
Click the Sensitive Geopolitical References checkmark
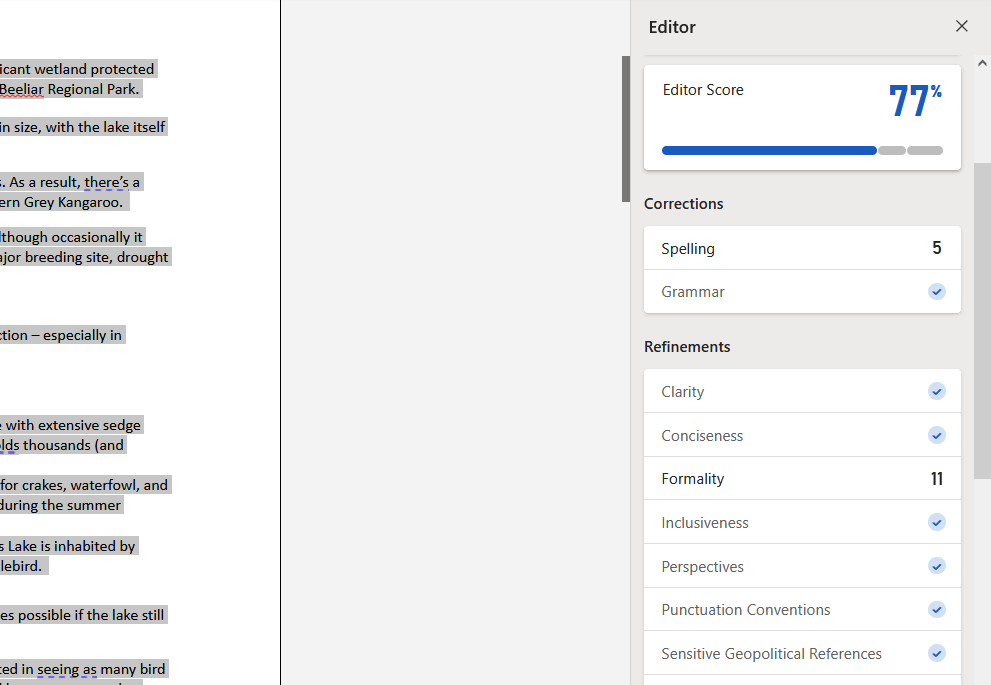tap(936, 653)
